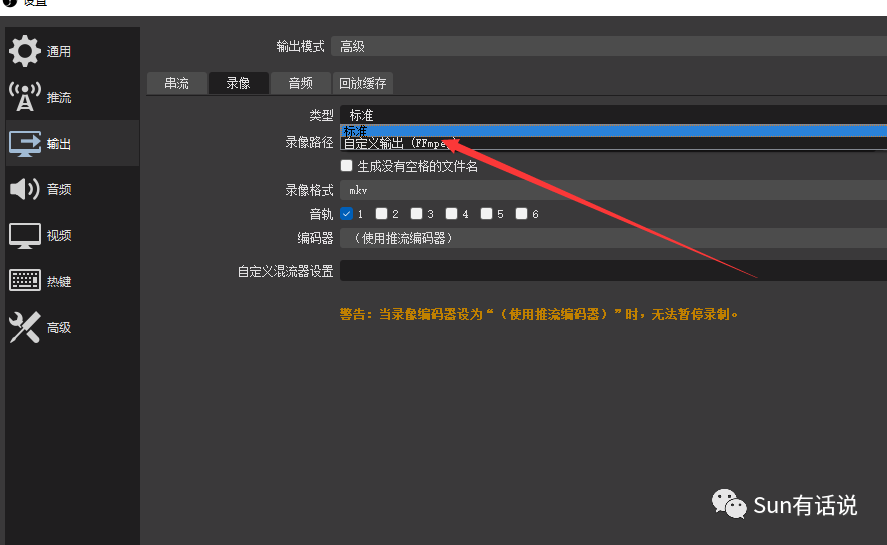Open the 音频 audio speaker icon
This screenshot has width=887, height=545.
pos(25,189)
